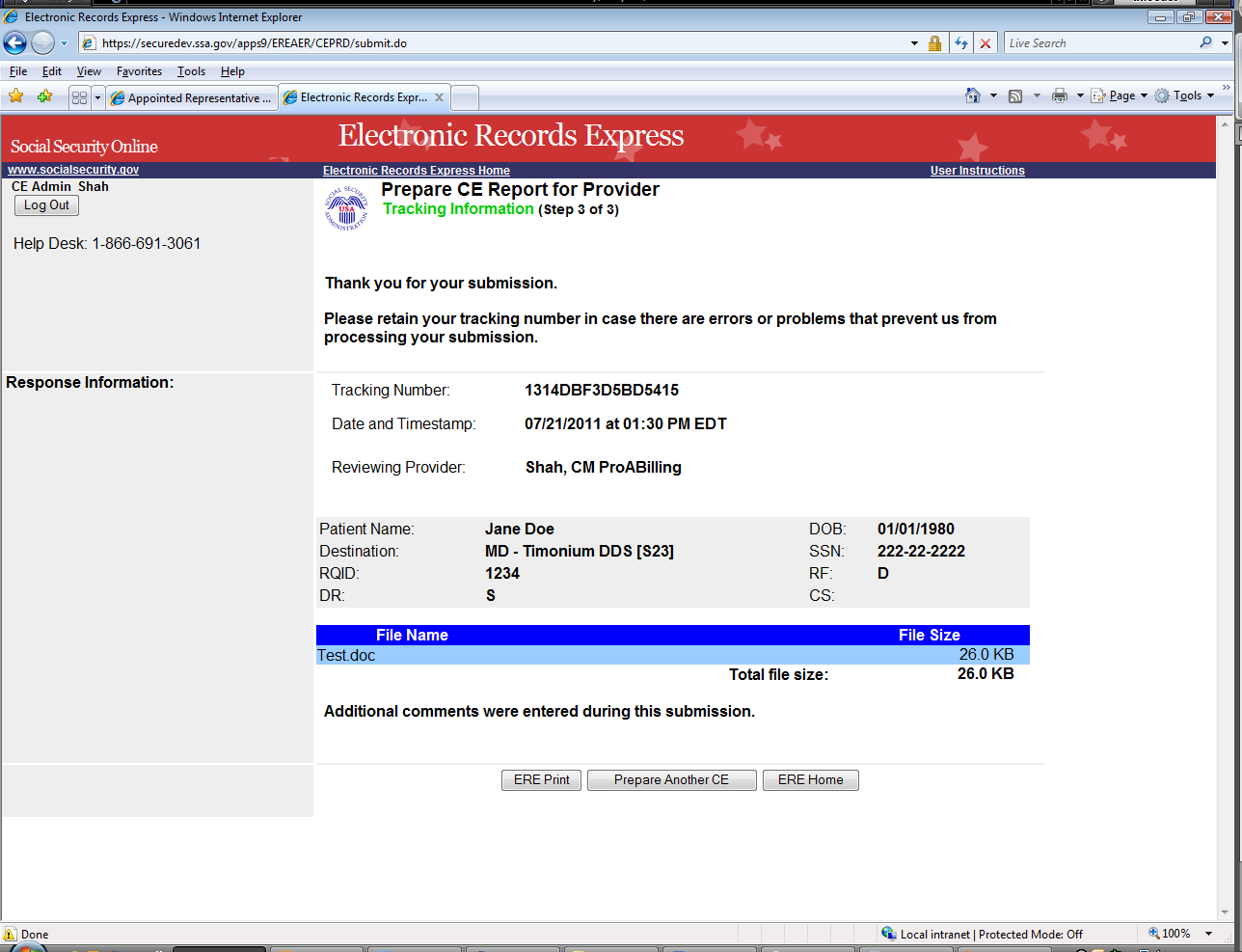The width and height of the screenshot is (1242, 952).
Task: Show more command bar items chevron
Action: point(1226,88)
